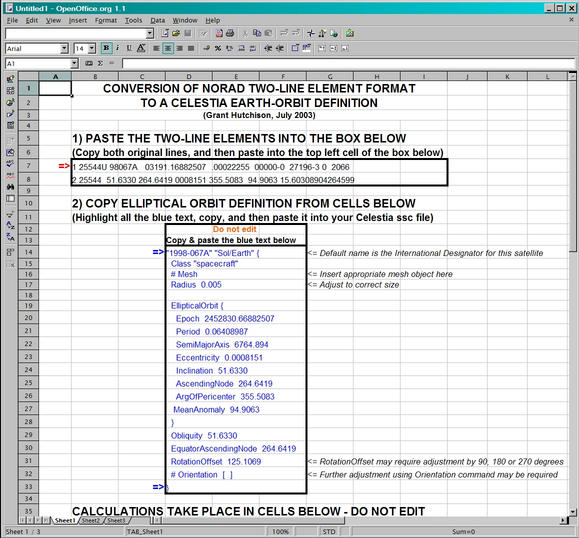
Task: Open the Window menu
Action: (x=185, y=20)
